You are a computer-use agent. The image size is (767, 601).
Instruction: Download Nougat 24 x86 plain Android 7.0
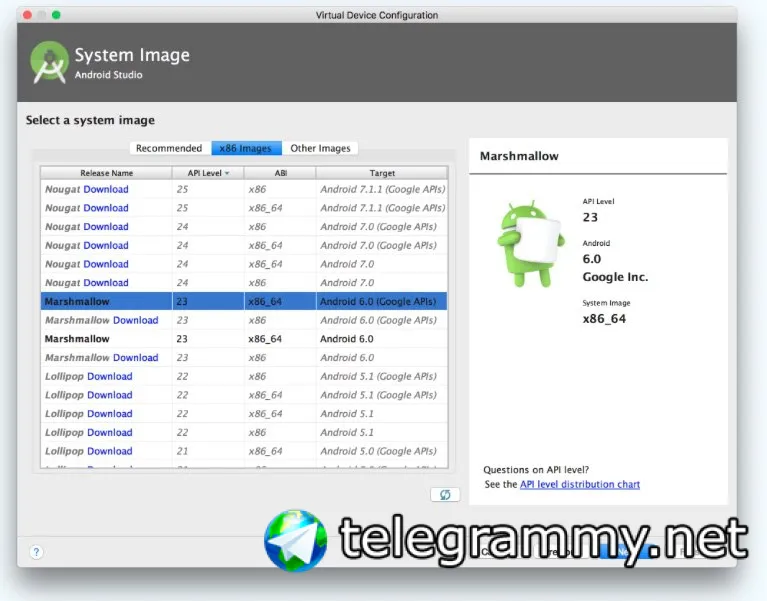pos(106,283)
